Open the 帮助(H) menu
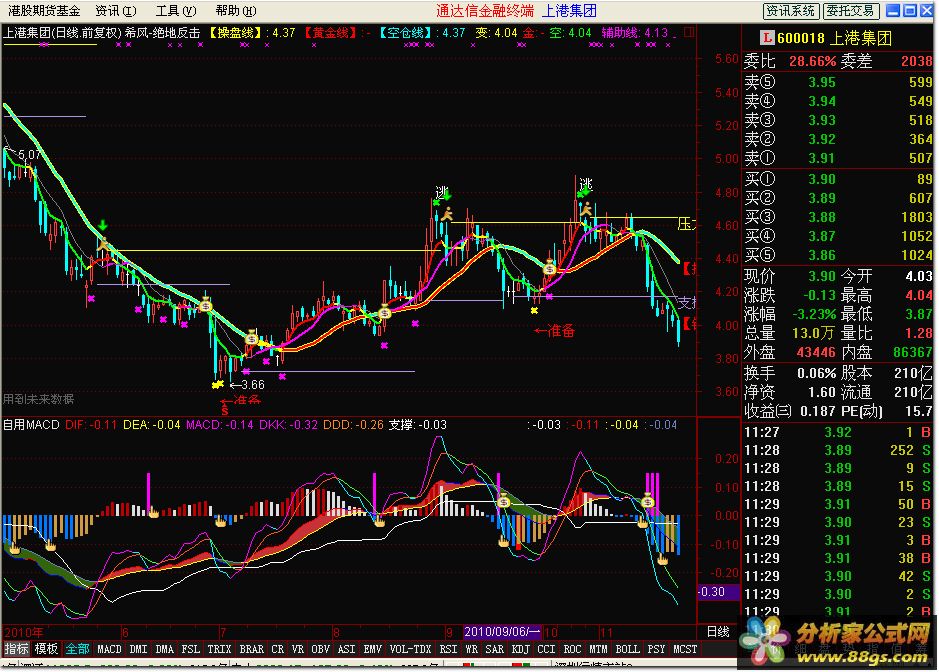Viewport: 939px width, 672px height. pyautogui.click(x=235, y=11)
